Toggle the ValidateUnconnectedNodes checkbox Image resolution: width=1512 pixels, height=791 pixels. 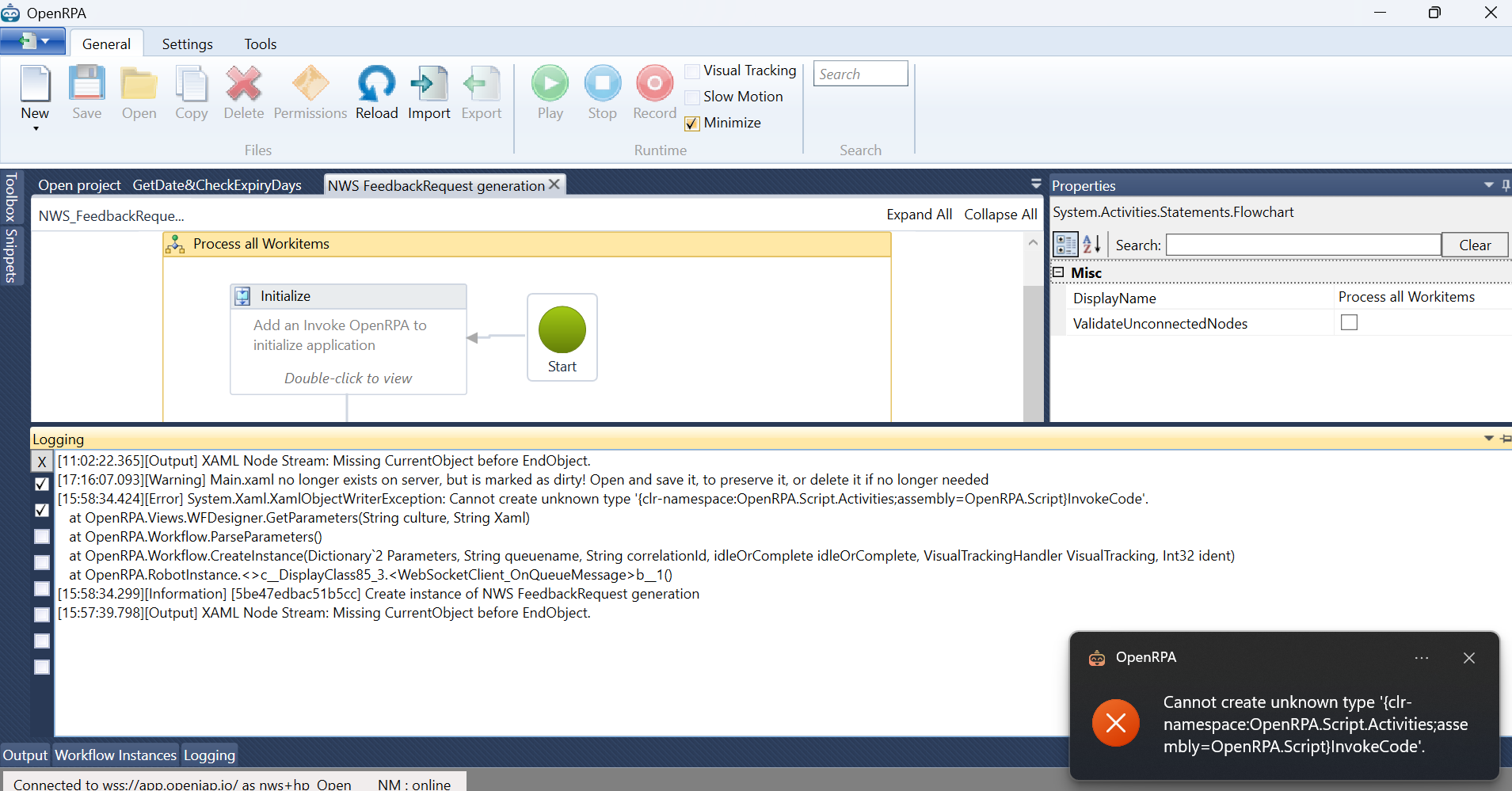pos(1349,322)
